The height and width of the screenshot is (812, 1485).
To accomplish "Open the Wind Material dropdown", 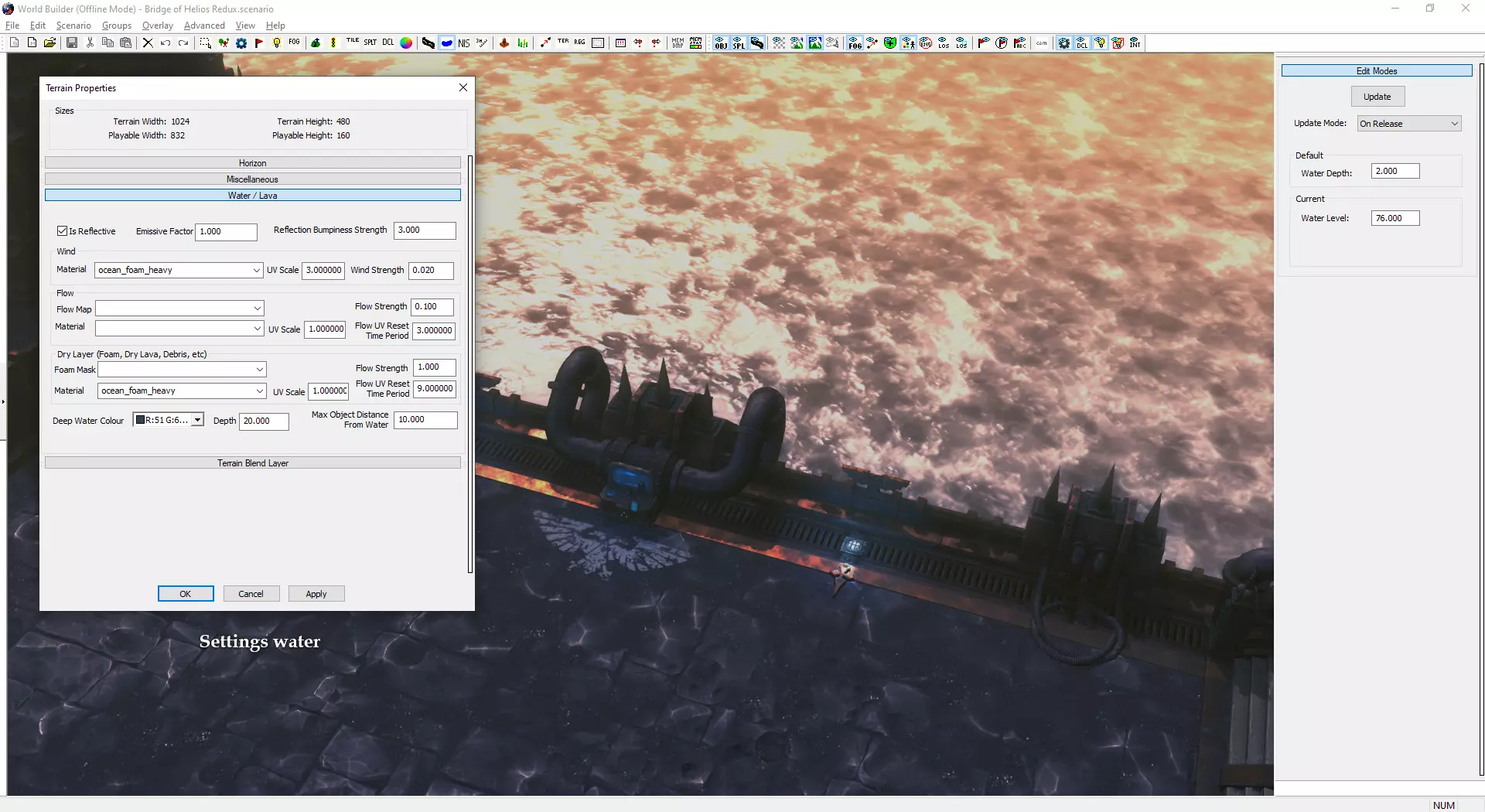I will (x=256, y=270).
